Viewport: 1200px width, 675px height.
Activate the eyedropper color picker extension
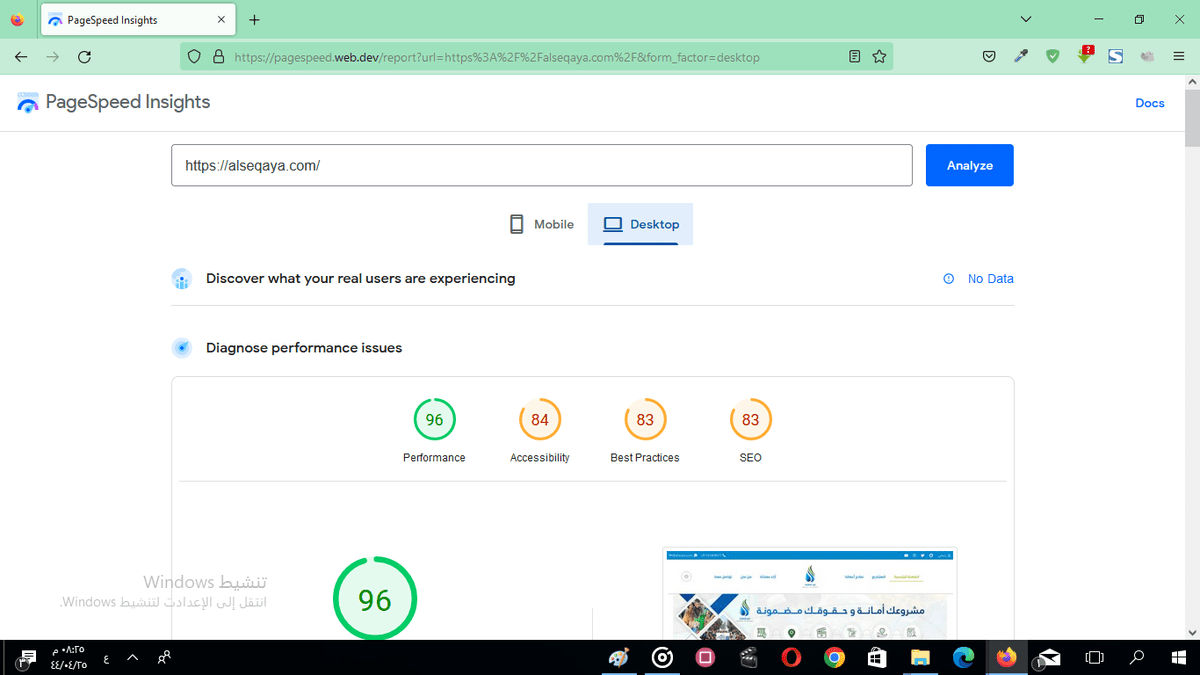1021,57
